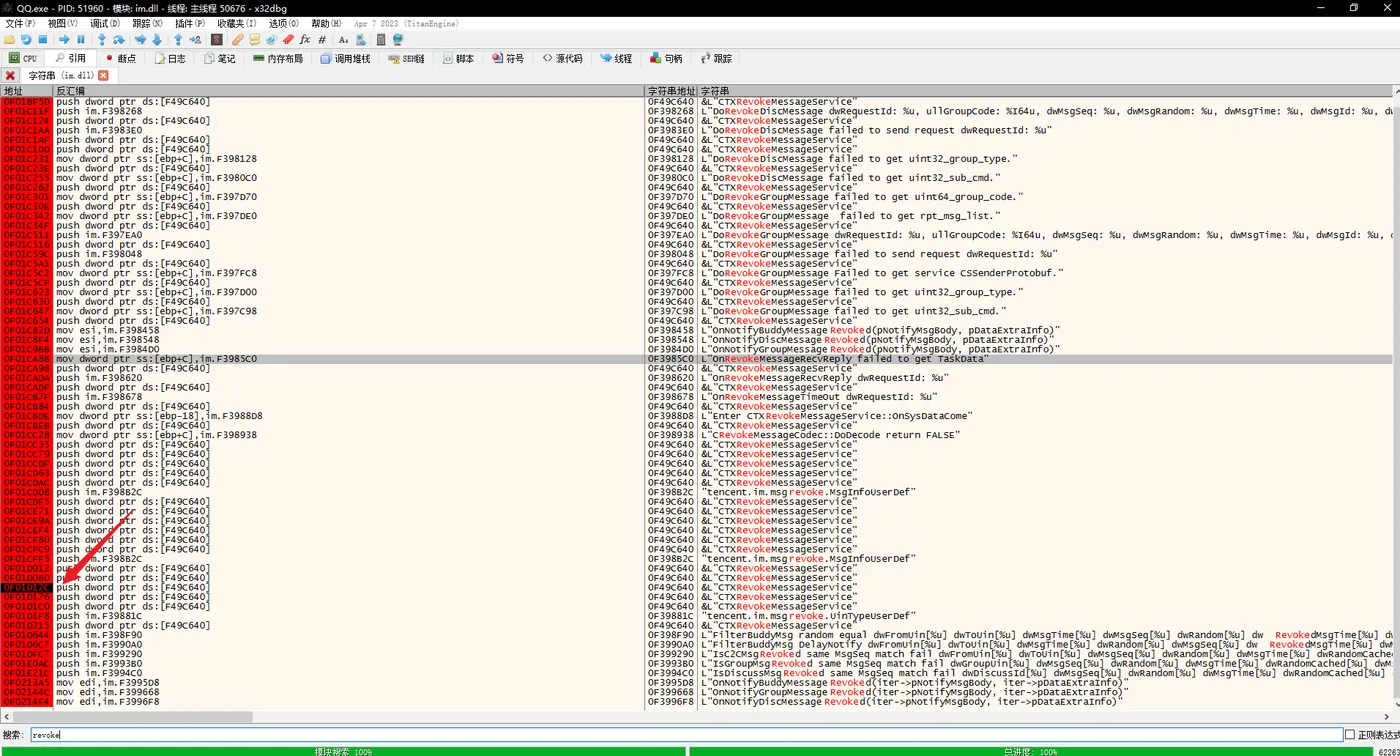Click the restart debuggee toolbar icon
This screenshot has width=1400, height=756.
point(26,40)
